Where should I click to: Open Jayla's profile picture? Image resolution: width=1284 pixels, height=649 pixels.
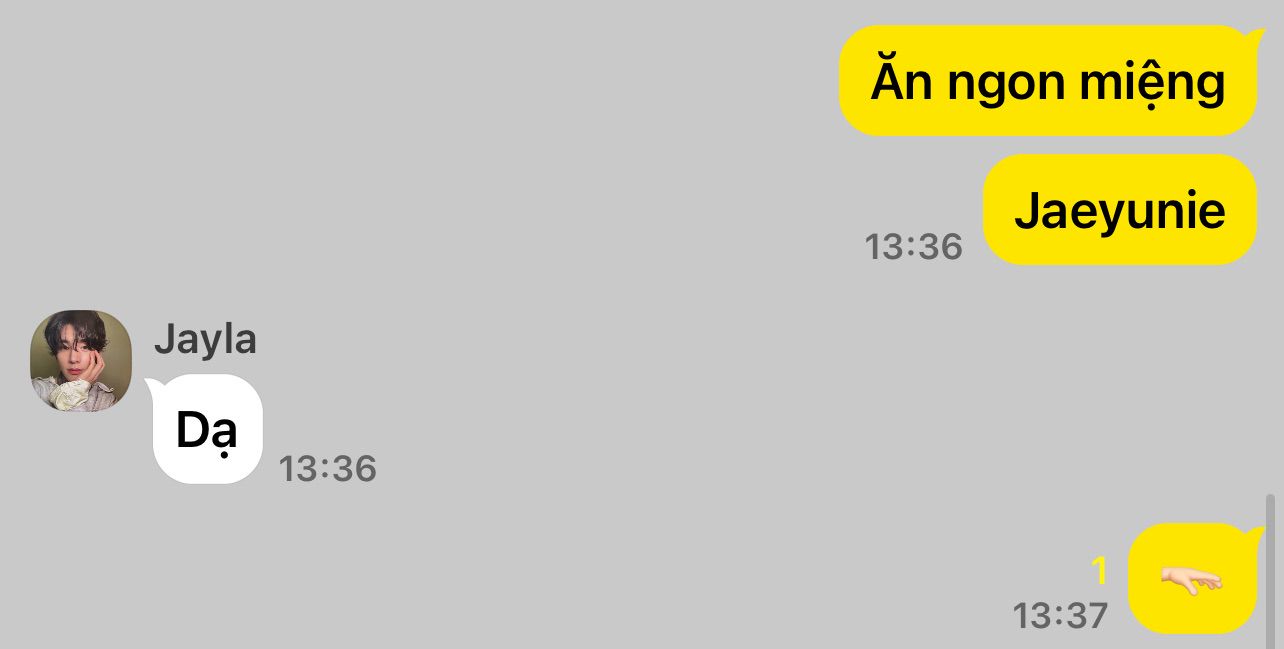tap(81, 361)
